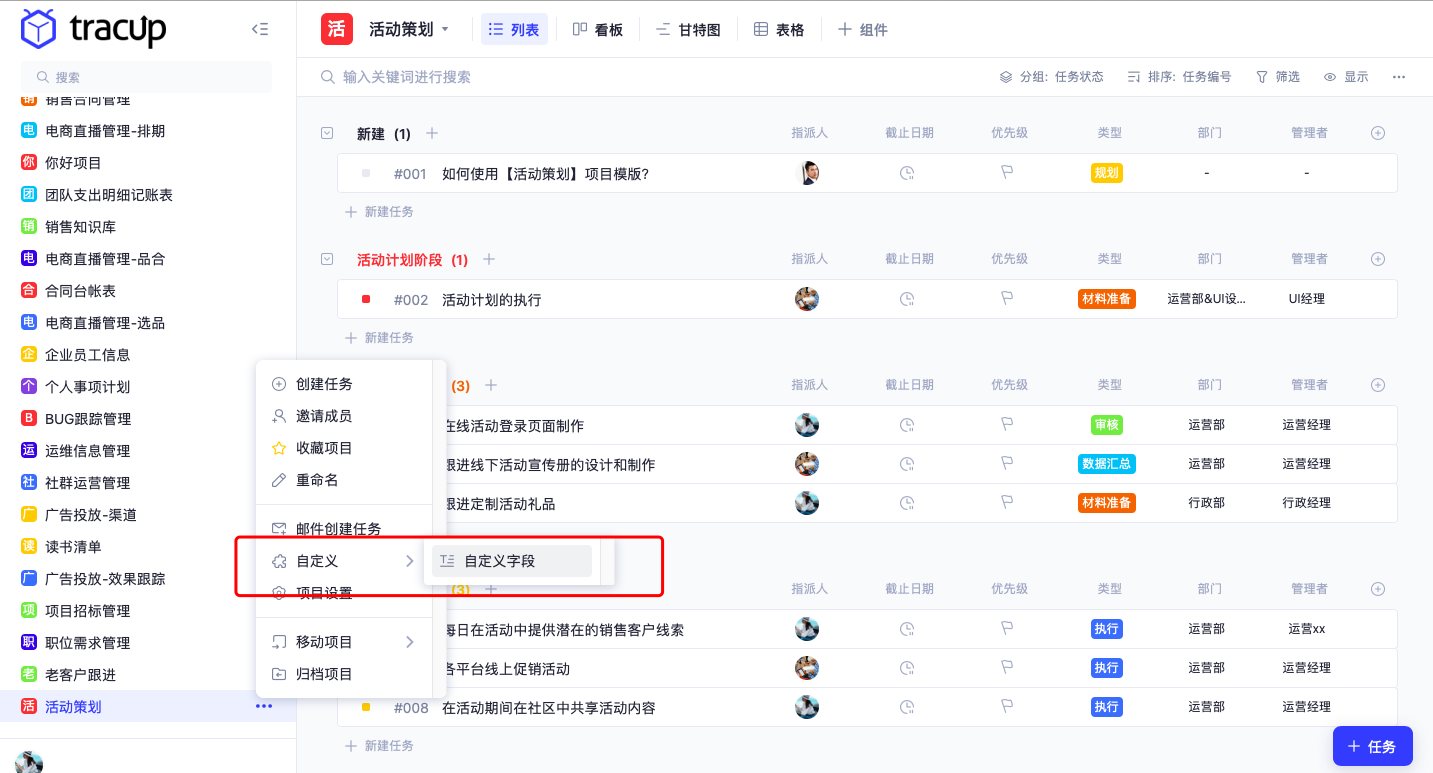Select the 活动计划阶段 group header checkbox

(x=327, y=258)
